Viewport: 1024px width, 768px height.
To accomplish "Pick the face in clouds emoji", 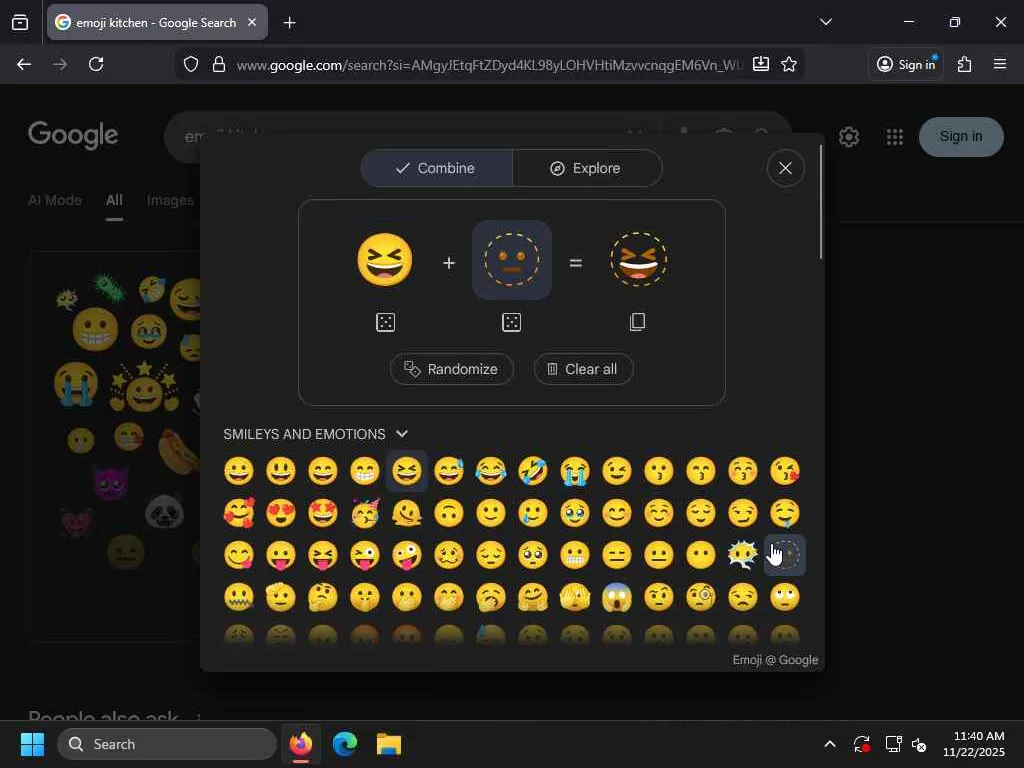I will (743, 555).
